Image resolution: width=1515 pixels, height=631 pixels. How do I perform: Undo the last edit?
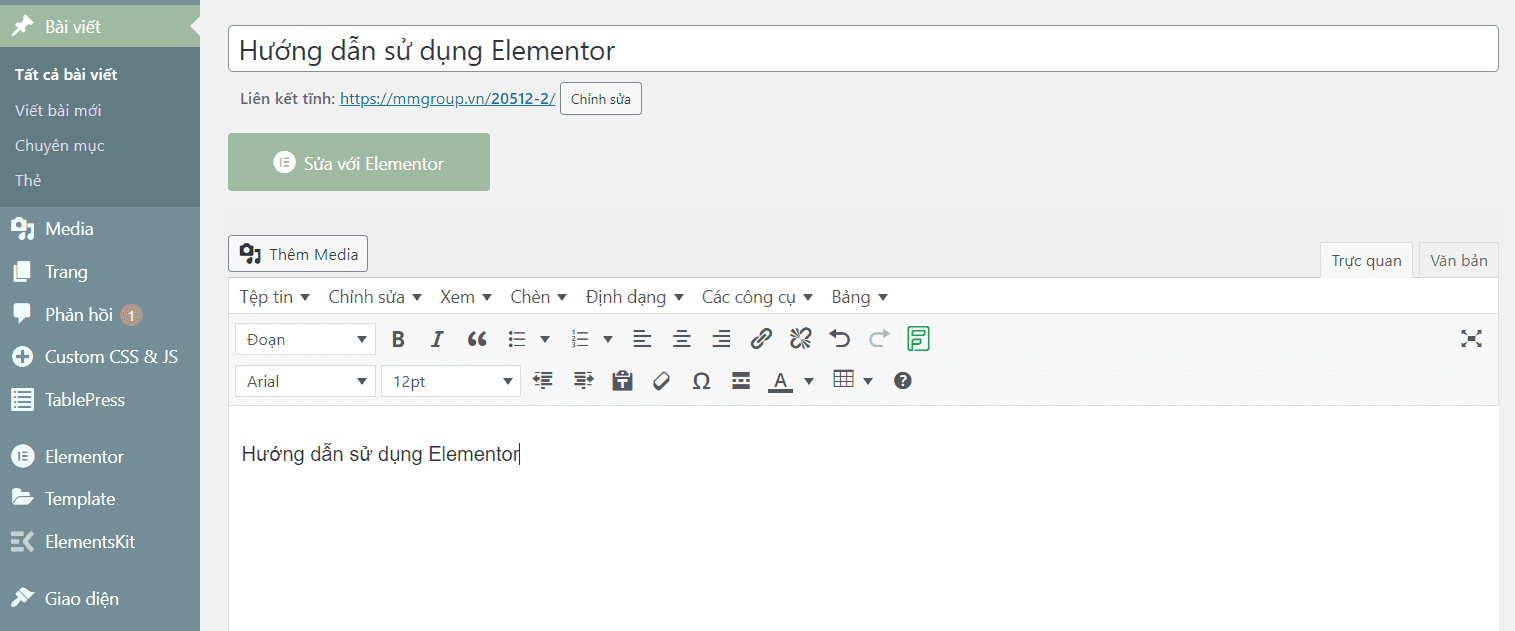coord(840,340)
